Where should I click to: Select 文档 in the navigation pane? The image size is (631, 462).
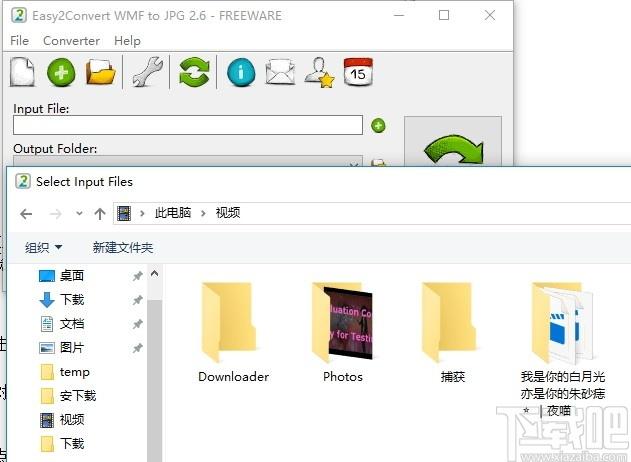point(72,324)
